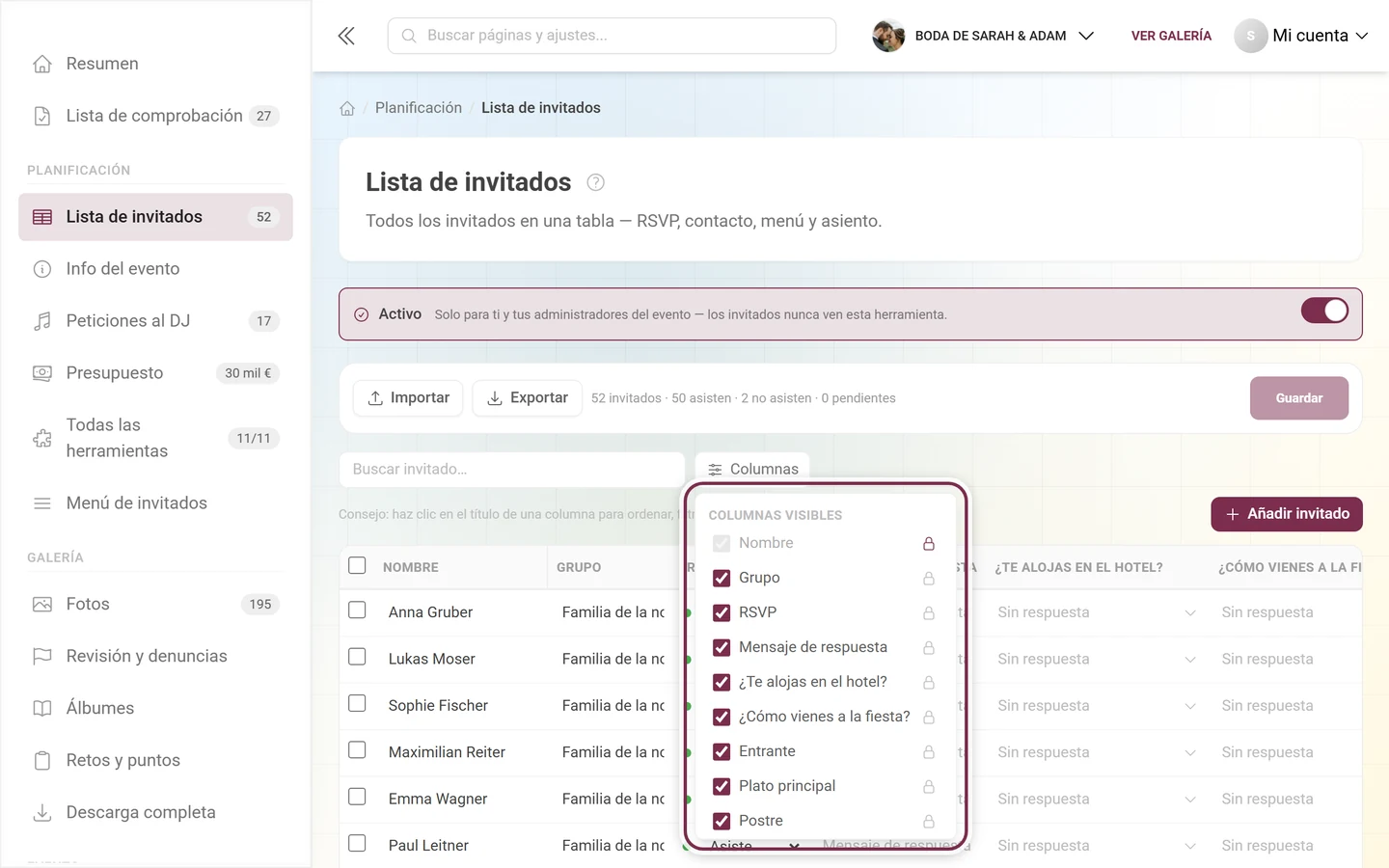Uncheck the Mensaje de respuesta column checkbox
Image resolution: width=1389 pixels, height=868 pixels.
point(722,647)
